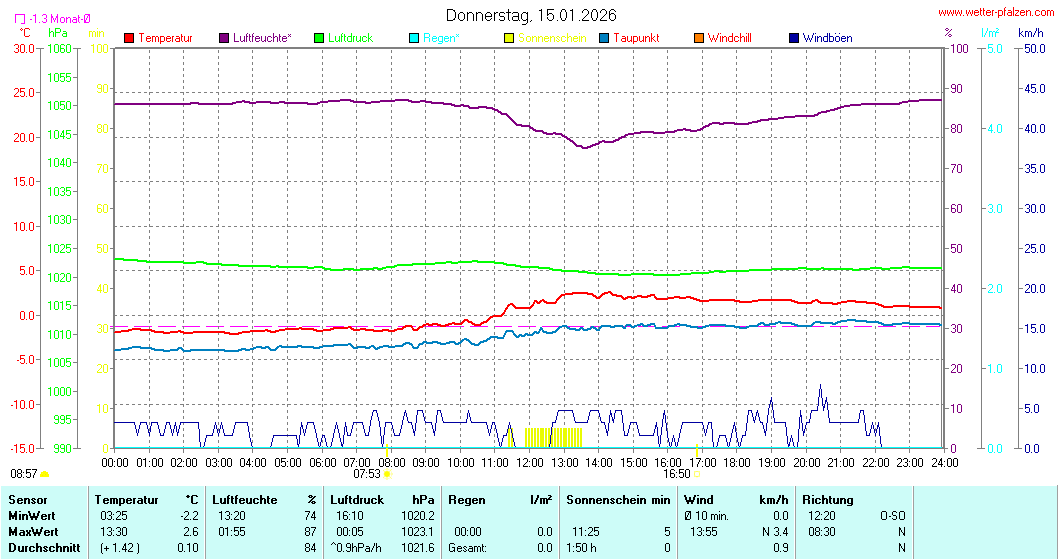Click the sun icon beside 08:57
The image size is (1058, 559).
(x=45, y=474)
